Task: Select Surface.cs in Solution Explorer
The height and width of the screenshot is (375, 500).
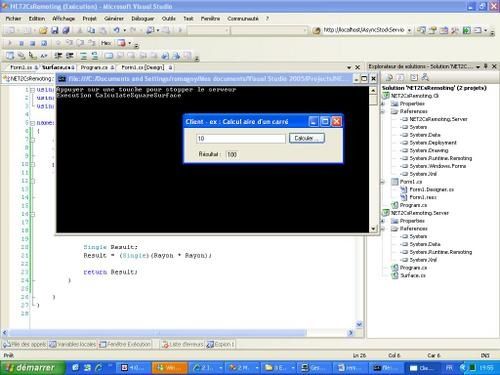Action: tap(413, 275)
